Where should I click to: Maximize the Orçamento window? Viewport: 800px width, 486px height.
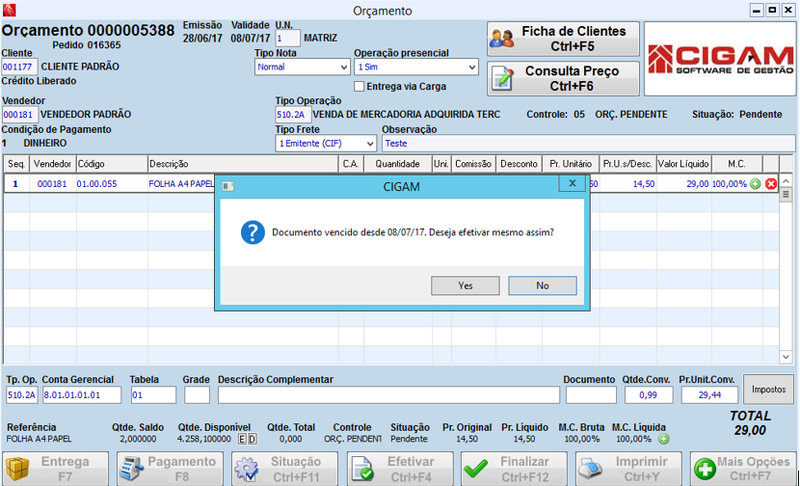click(x=772, y=10)
